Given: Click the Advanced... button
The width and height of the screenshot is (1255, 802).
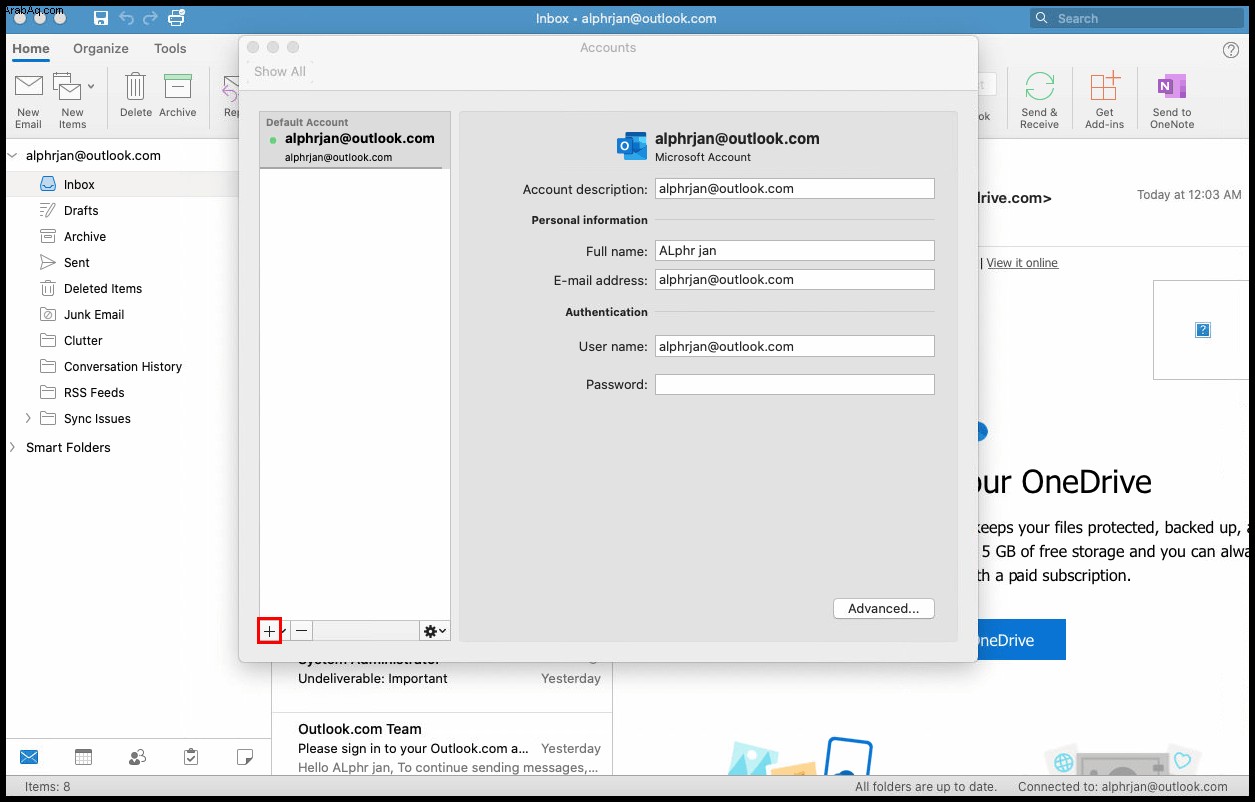Looking at the screenshot, I should [883, 608].
